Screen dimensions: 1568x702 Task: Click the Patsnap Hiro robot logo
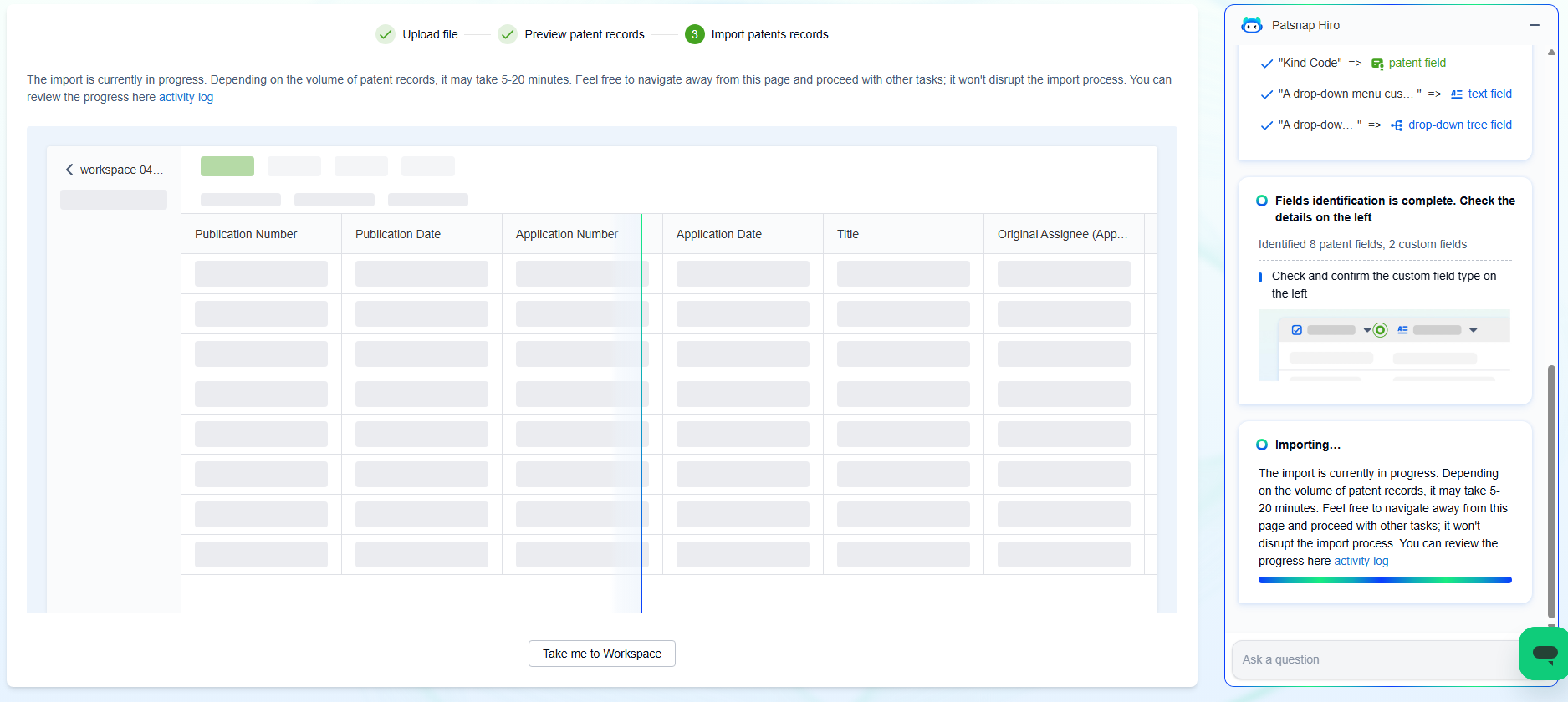point(1252,25)
